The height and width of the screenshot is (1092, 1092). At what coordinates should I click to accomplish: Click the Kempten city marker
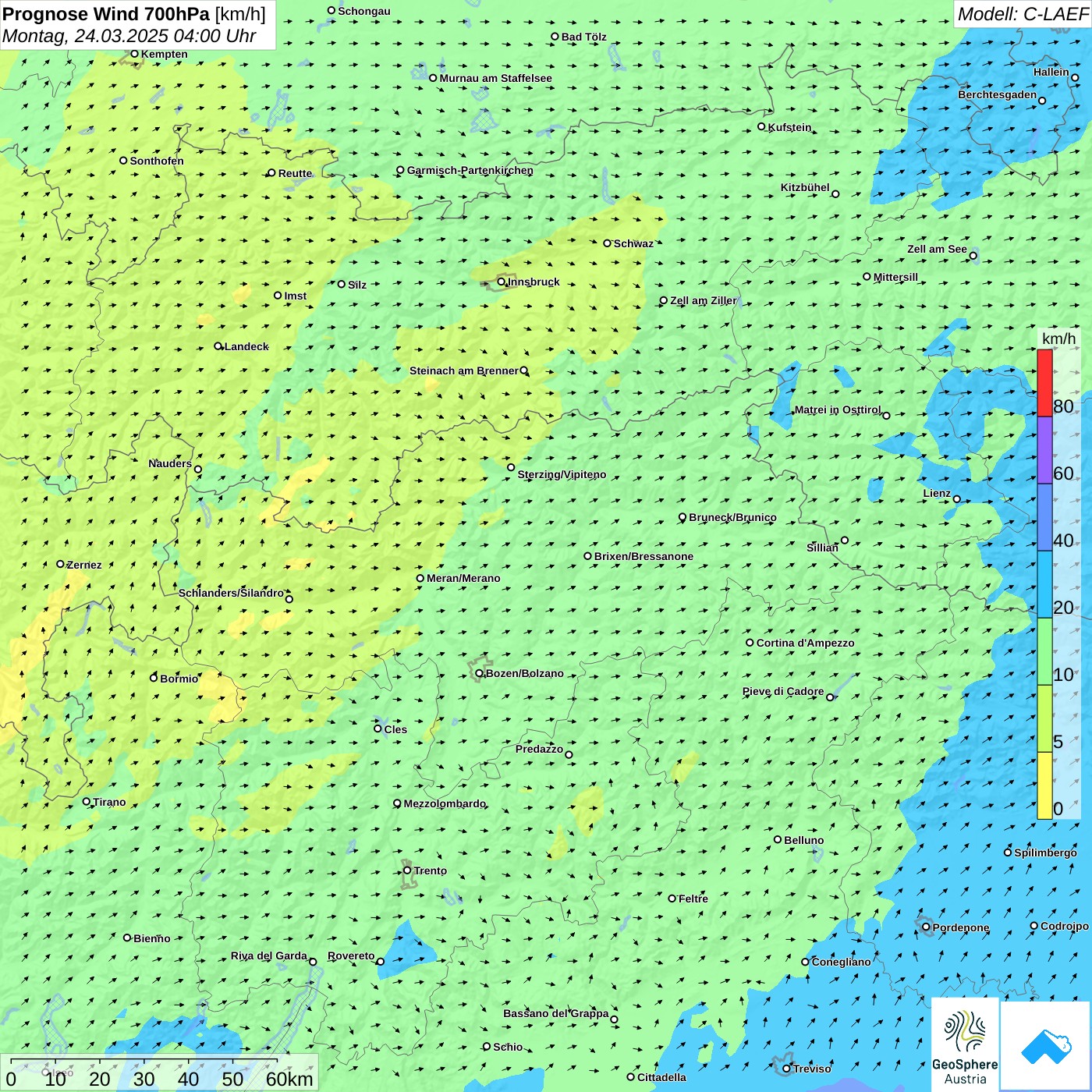click(x=134, y=54)
